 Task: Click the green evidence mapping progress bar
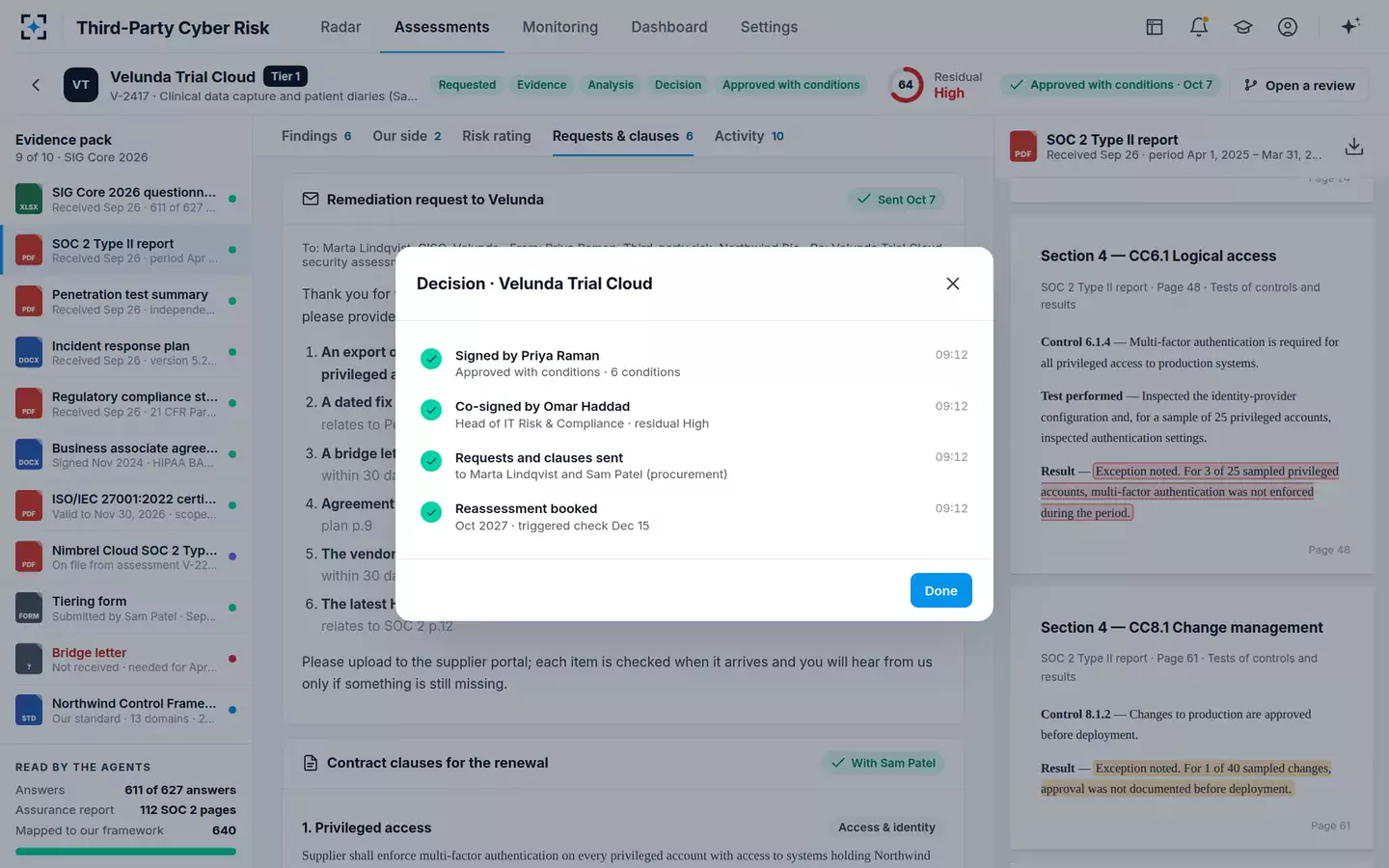pos(125,852)
